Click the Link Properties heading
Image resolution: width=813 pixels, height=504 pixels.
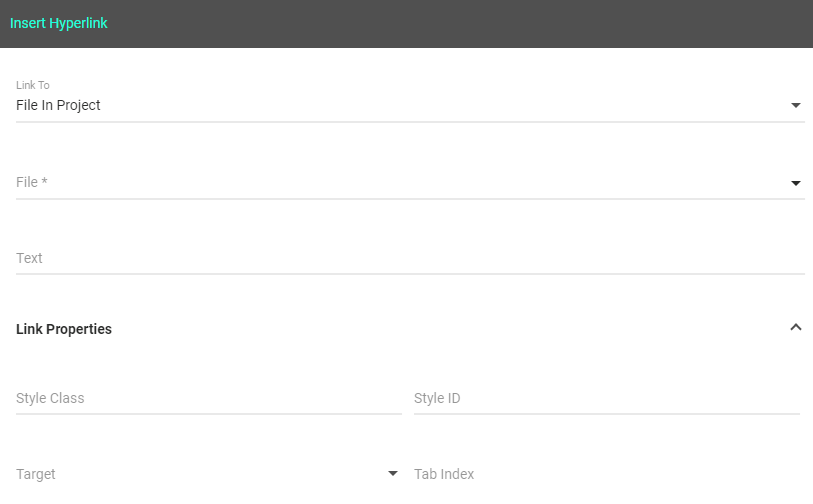(64, 329)
